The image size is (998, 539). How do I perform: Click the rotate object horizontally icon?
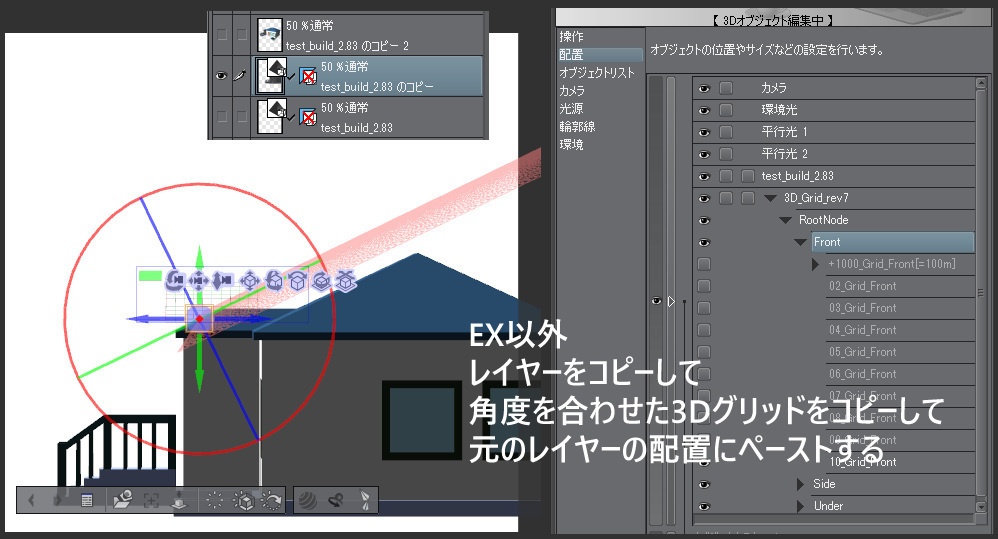297,280
